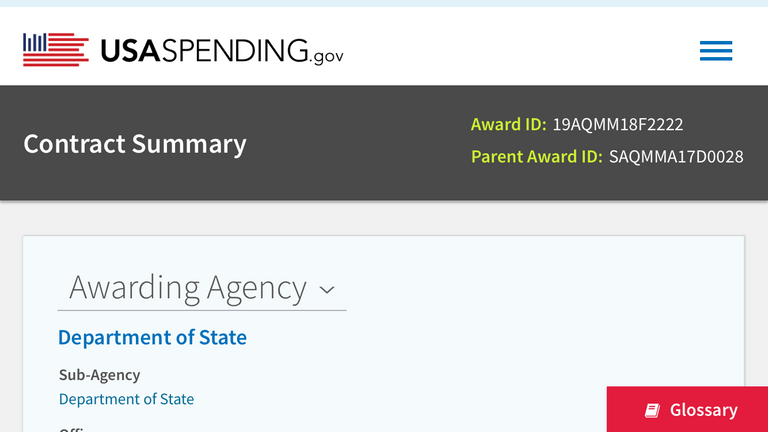
Task: Click the ".gov" part of the logo
Action: pos(327,56)
